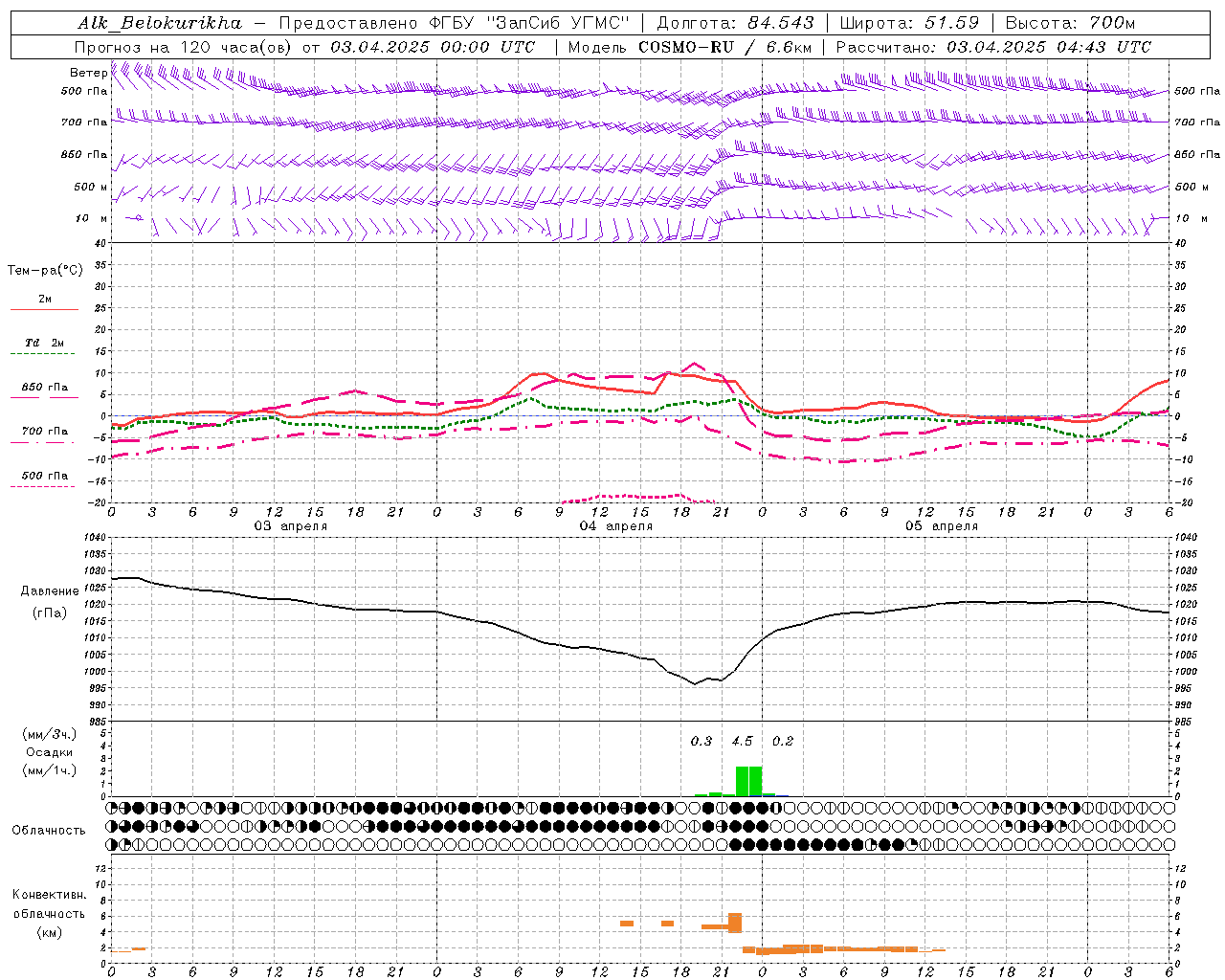Click the provider text "ЗапСиб УГМС"
1225x980 pixels.
point(557,23)
